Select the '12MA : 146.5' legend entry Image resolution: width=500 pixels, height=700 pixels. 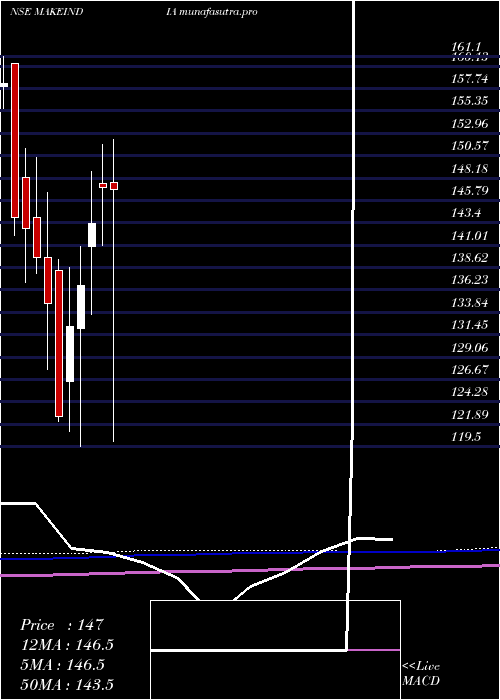click(67, 645)
